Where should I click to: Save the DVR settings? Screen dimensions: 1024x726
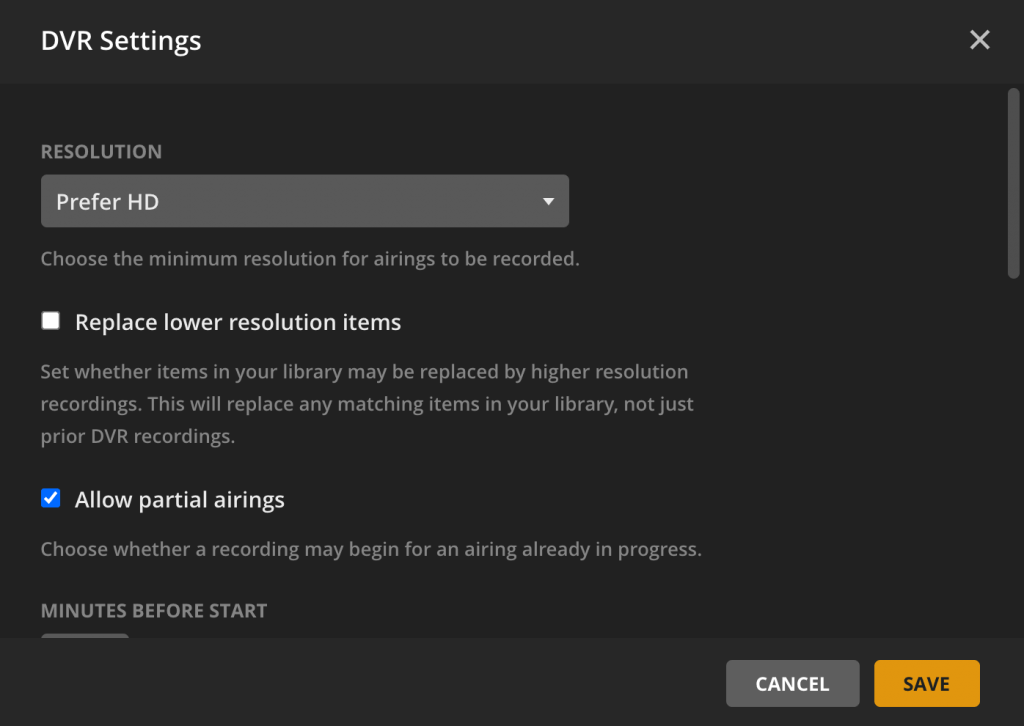click(x=926, y=683)
